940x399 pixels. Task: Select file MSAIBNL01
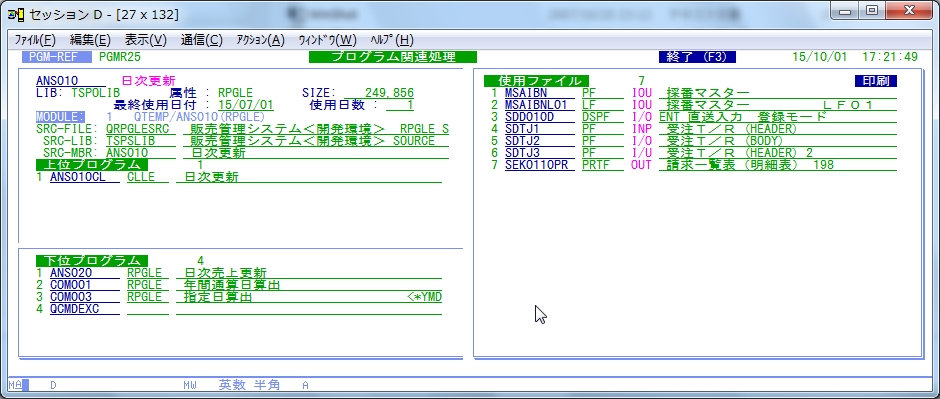[540, 105]
